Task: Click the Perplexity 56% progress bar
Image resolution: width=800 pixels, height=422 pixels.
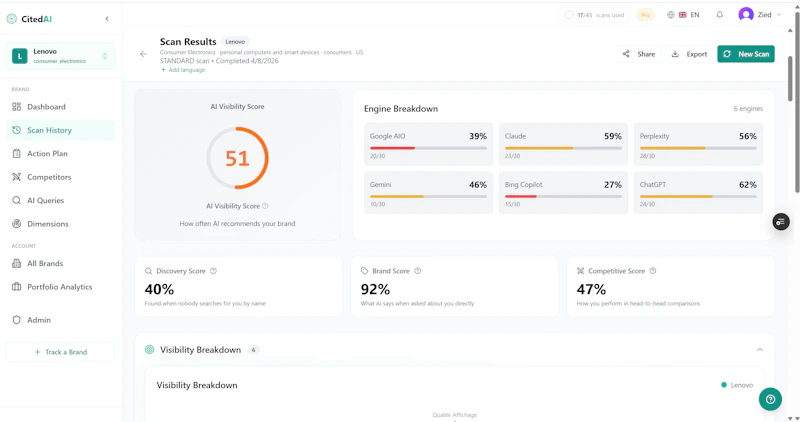Action: point(698,148)
